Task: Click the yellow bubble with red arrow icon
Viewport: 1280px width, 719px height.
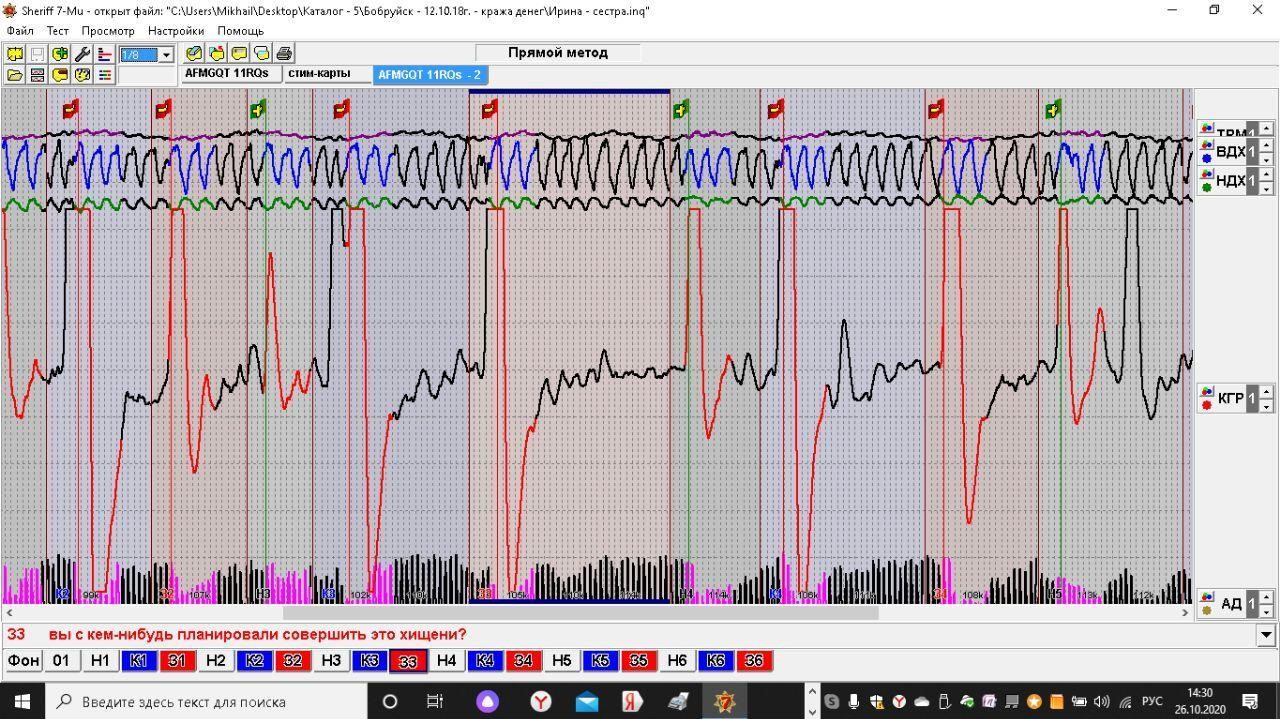Action: click(x=217, y=53)
